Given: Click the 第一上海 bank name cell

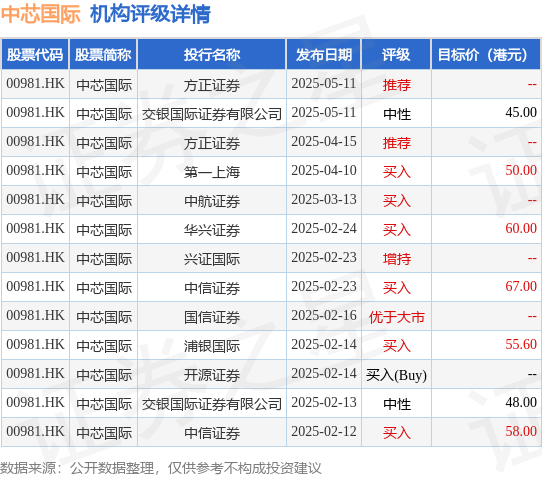Looking at the screenshot, I should click(212, 172).
